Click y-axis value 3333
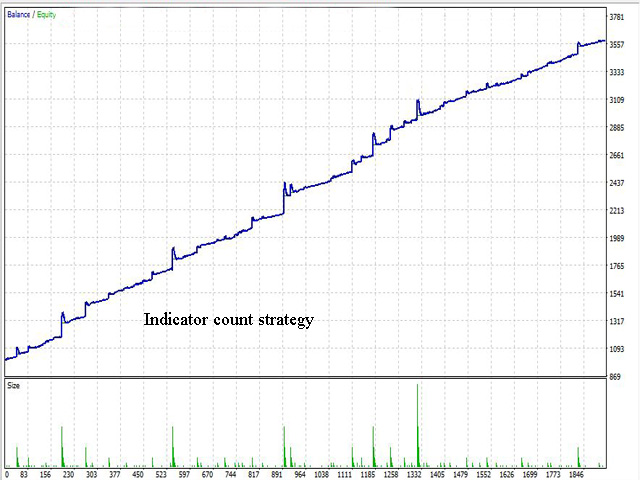This screenshot has width=640, height=480. [x=617, y=72]
